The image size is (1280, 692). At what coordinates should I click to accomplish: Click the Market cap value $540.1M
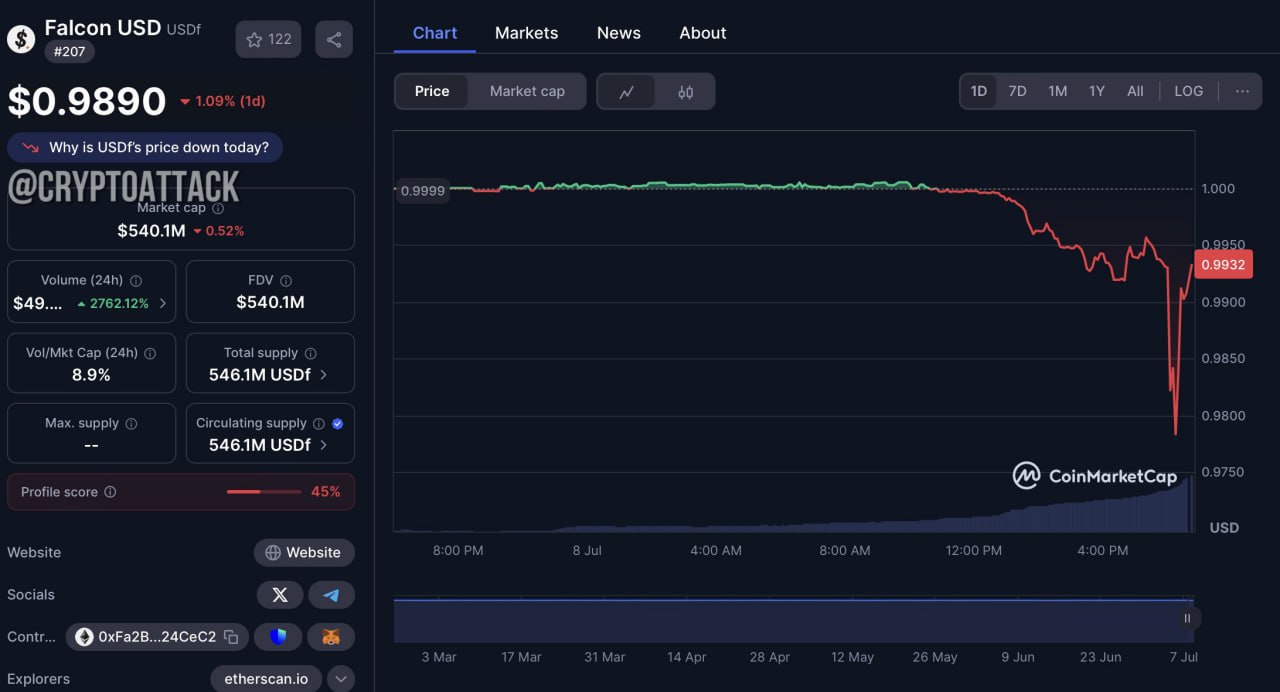(x=151, y=231)
